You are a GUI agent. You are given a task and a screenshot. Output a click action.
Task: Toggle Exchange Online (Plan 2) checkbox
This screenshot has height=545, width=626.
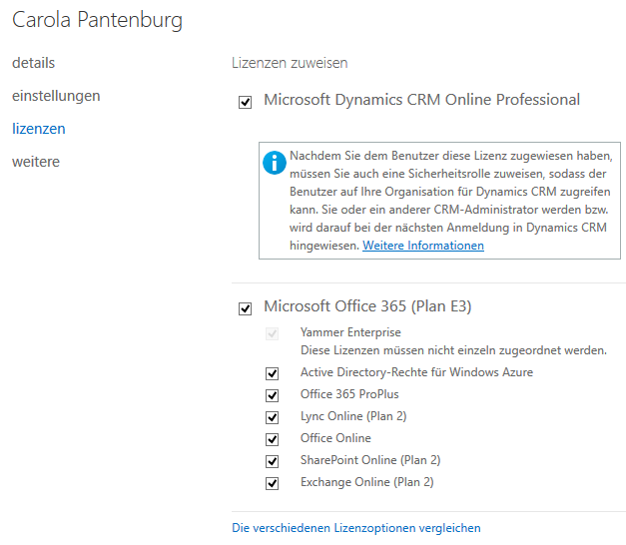point(272,483)
